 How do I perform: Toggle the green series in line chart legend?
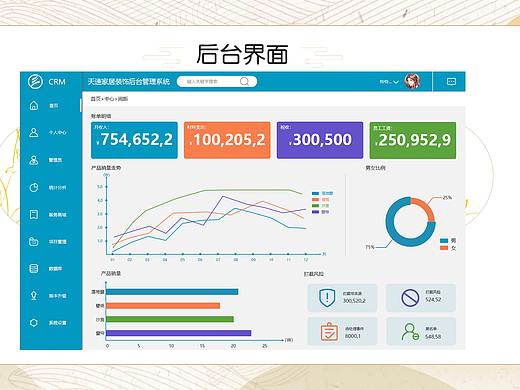point(320,206)
